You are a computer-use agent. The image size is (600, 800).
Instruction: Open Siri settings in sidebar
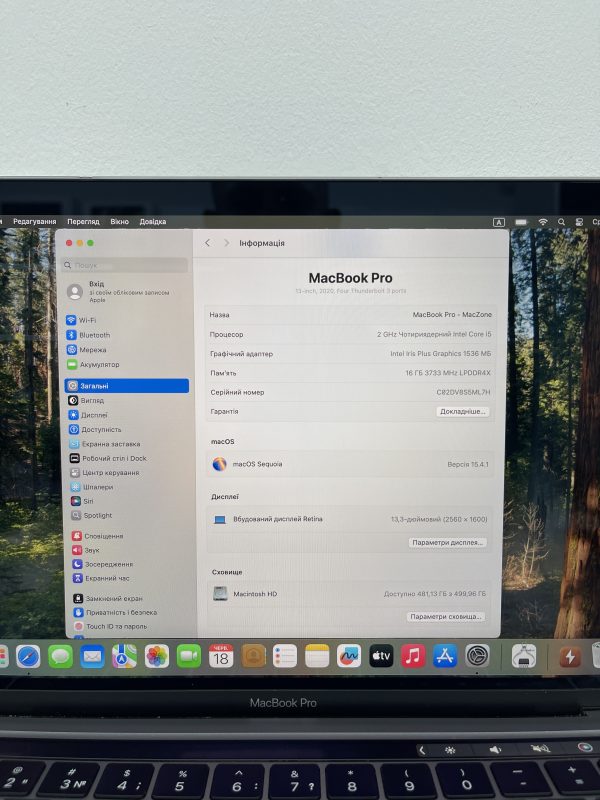point(82,501)
